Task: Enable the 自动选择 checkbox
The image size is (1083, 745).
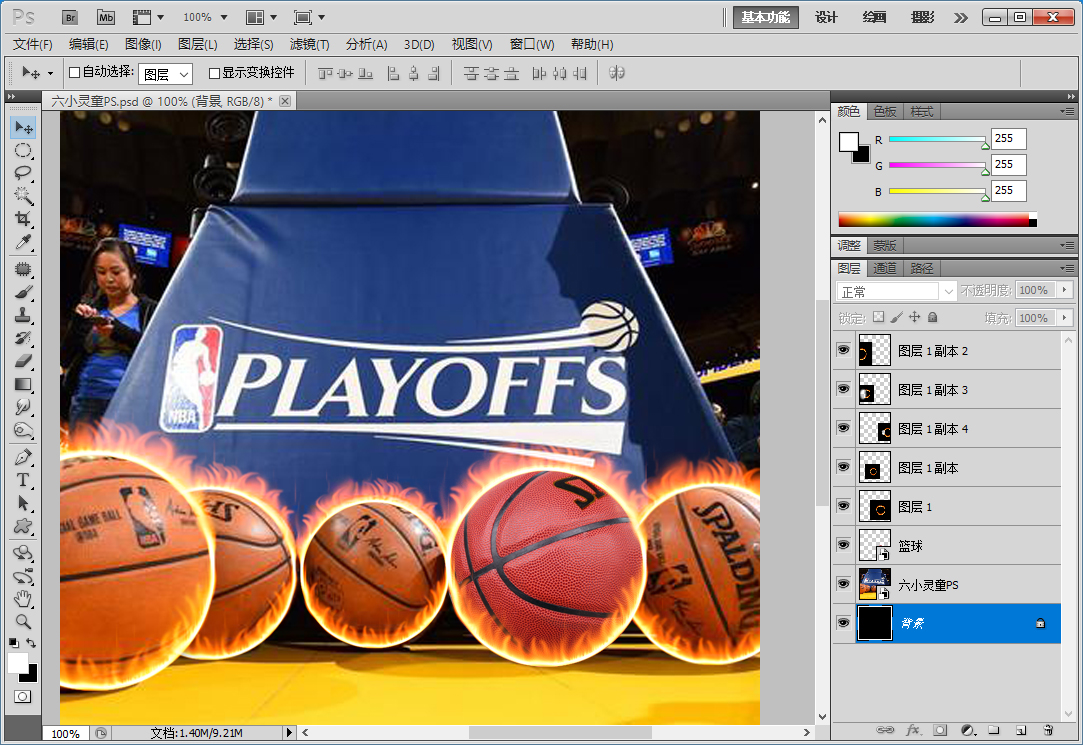Action: click(x=75, y=72)
